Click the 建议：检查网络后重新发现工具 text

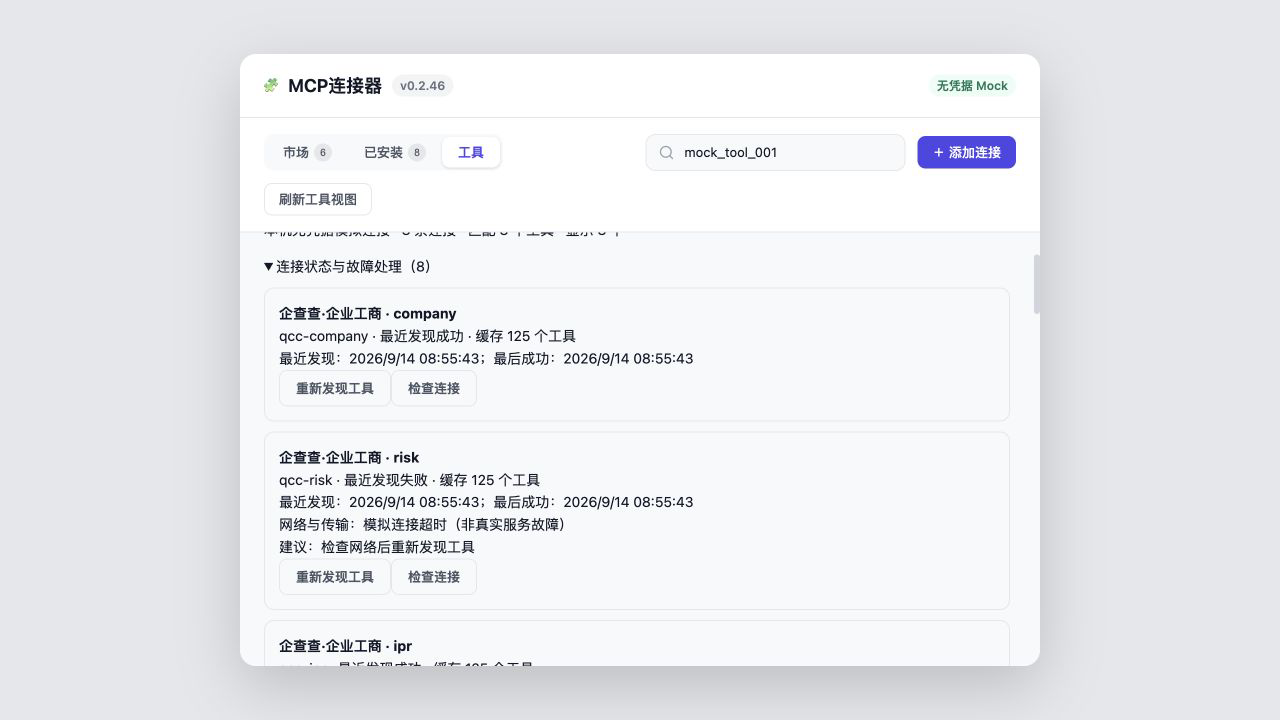point(377,547)
